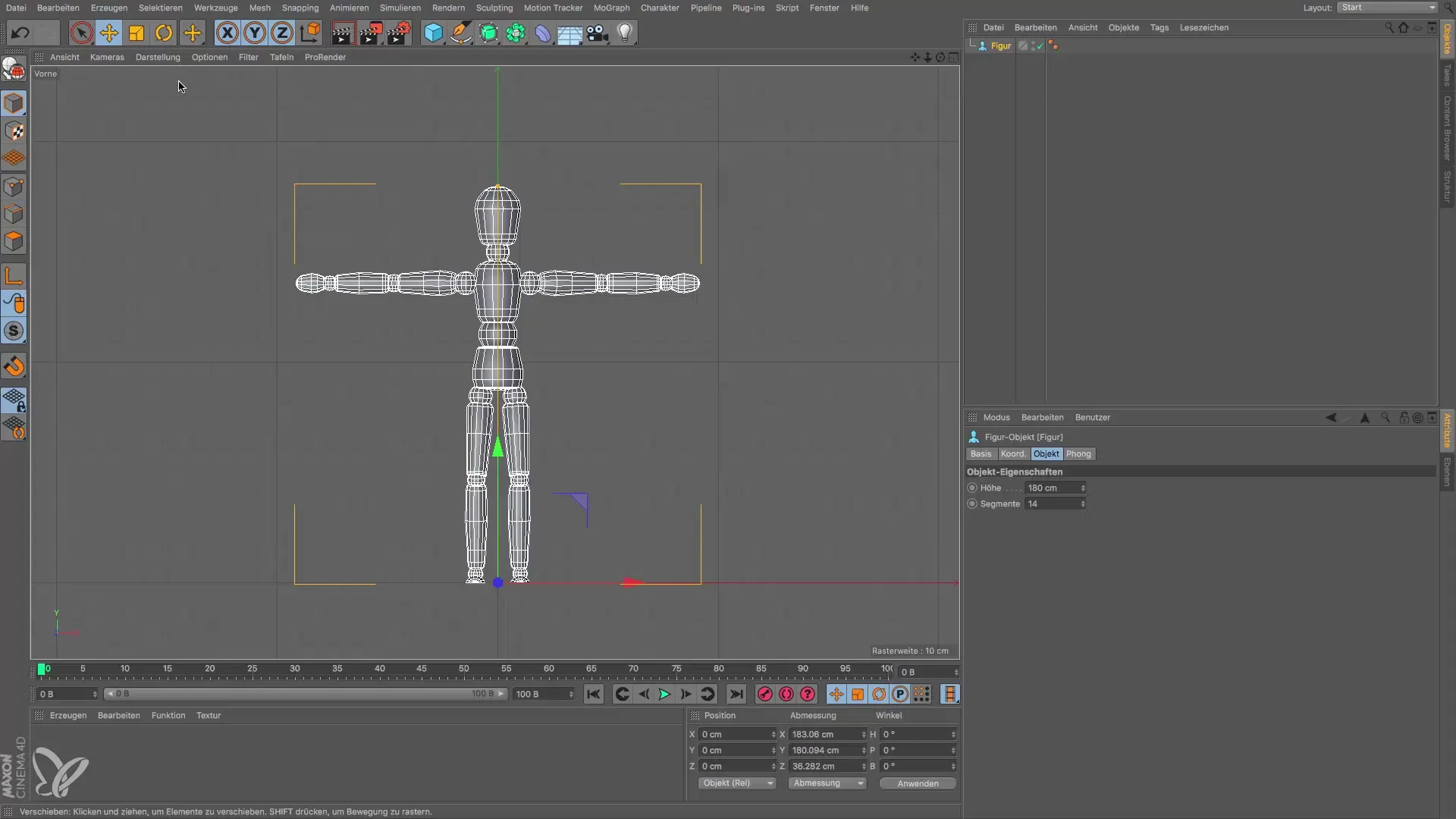Add floor environment object icon
Image resolution: width=1456 pixels, height=819 pixels.
click(x=570, y=33)
